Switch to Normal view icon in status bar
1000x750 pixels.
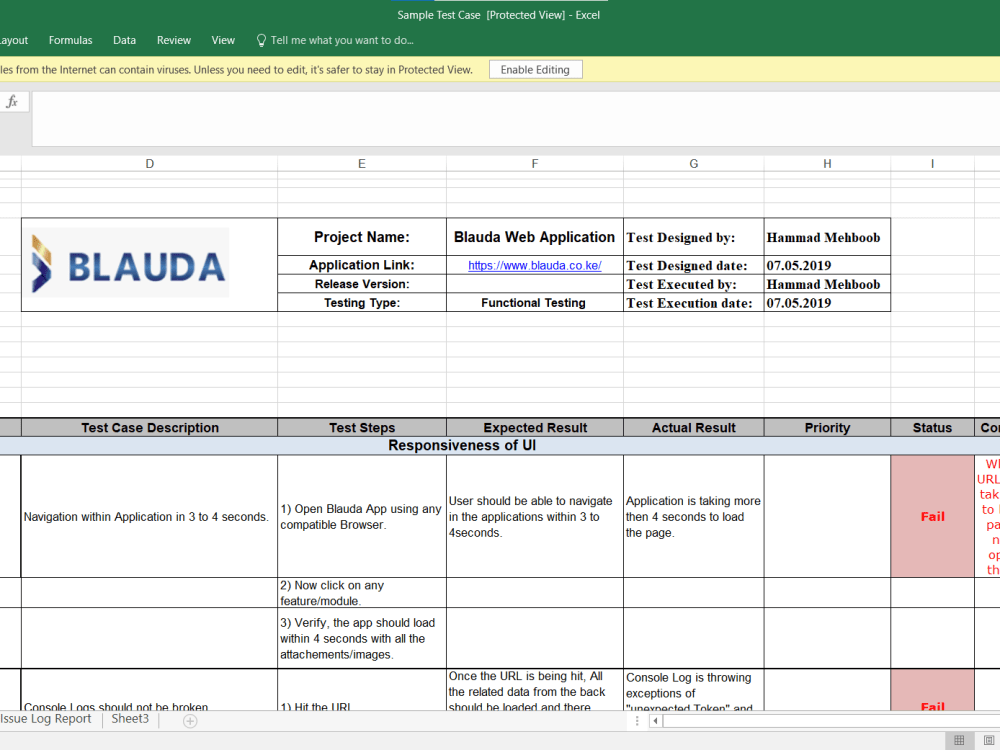click(x=959, y=740)
